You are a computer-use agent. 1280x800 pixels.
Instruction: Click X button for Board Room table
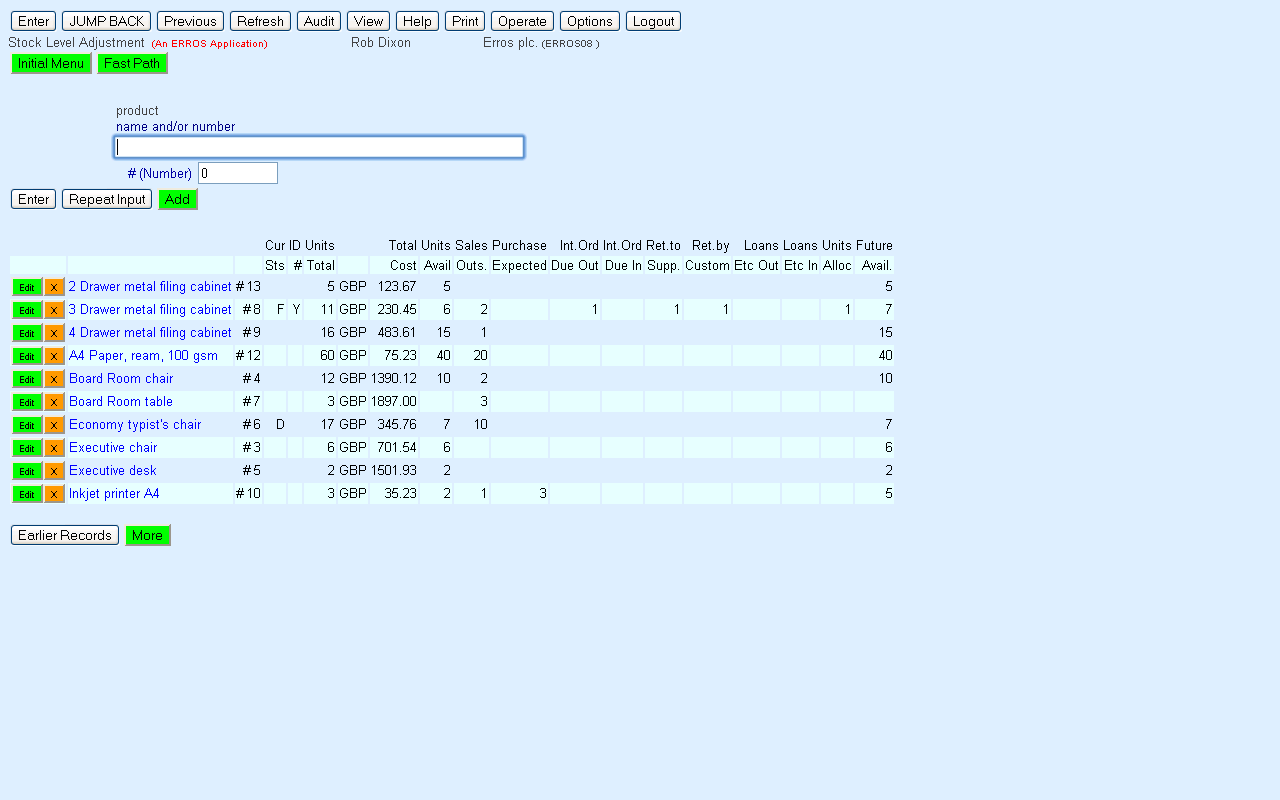coord(54,402)
